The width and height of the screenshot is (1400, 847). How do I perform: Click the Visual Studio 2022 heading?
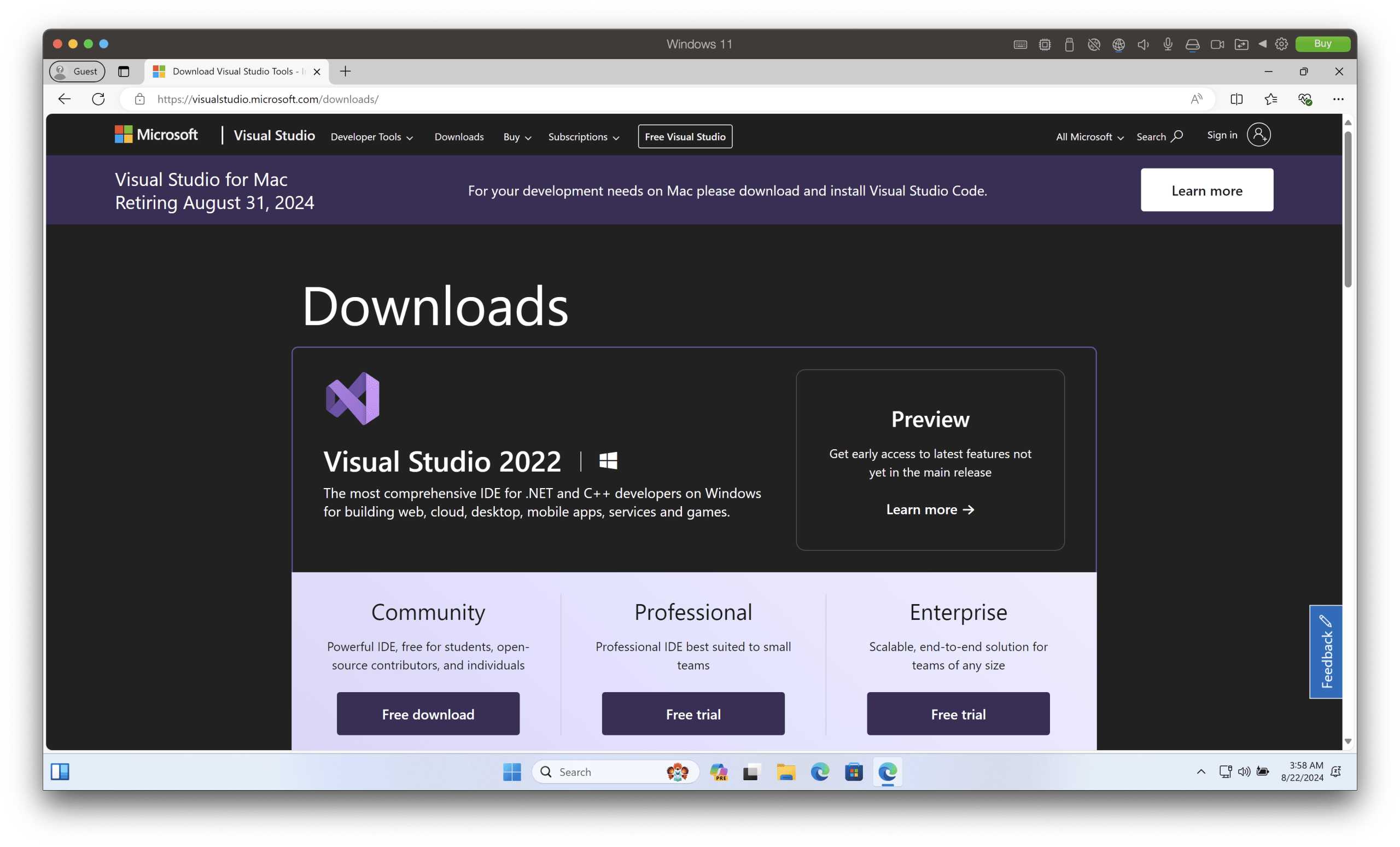pyautogui.click(x=442, y=461)
